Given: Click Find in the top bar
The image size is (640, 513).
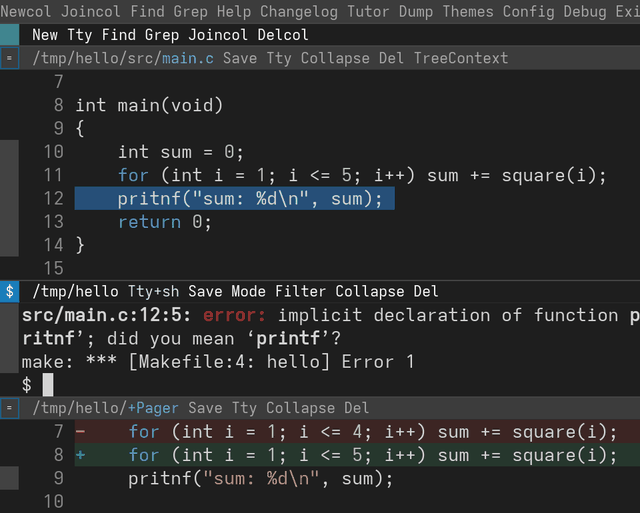Looking at the screenshot, I should (147, 11).
